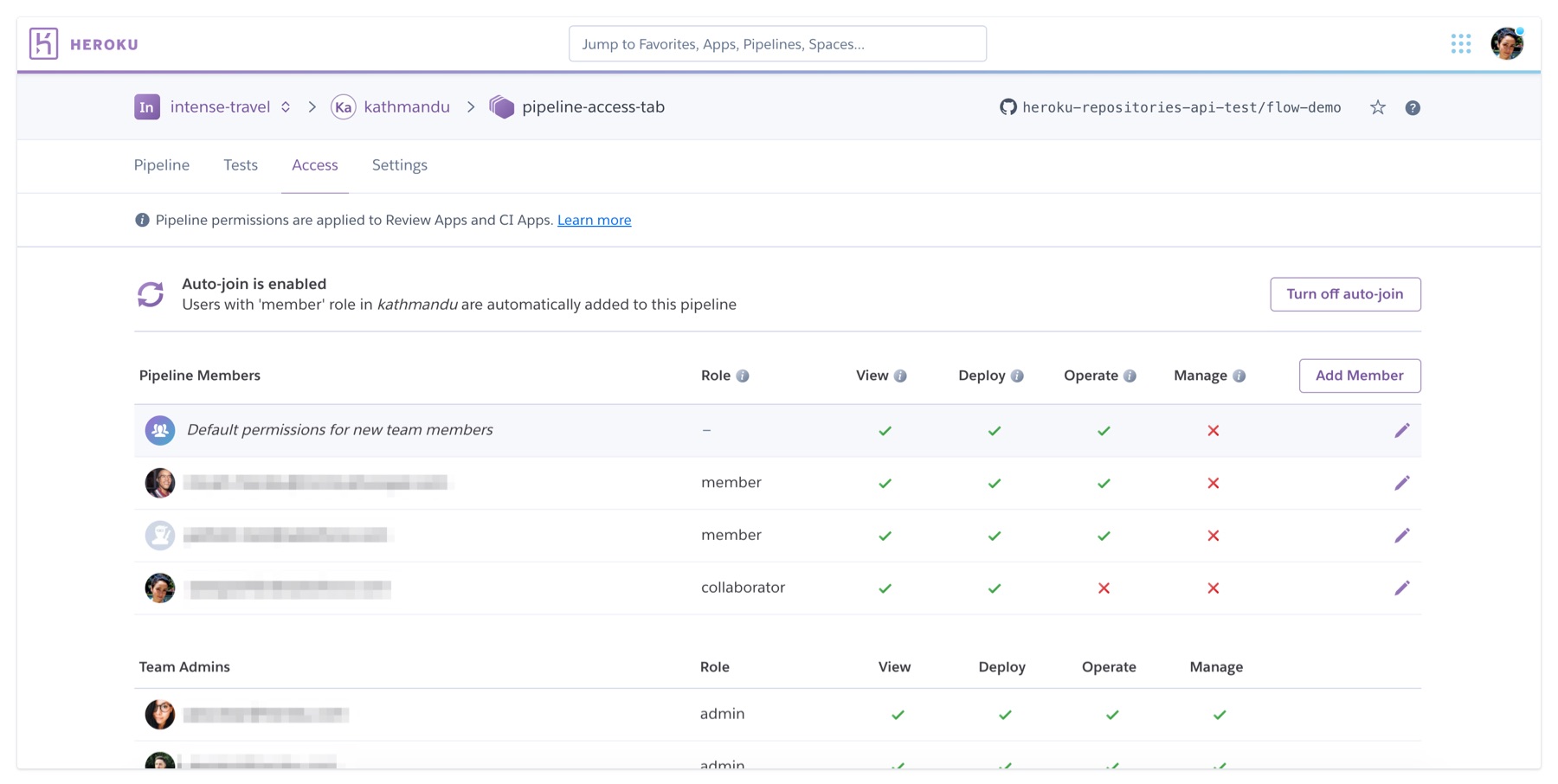Click the kathmandu breadcrumb chevron
This screenshot has width=1558, height=784.
(471, 106)
